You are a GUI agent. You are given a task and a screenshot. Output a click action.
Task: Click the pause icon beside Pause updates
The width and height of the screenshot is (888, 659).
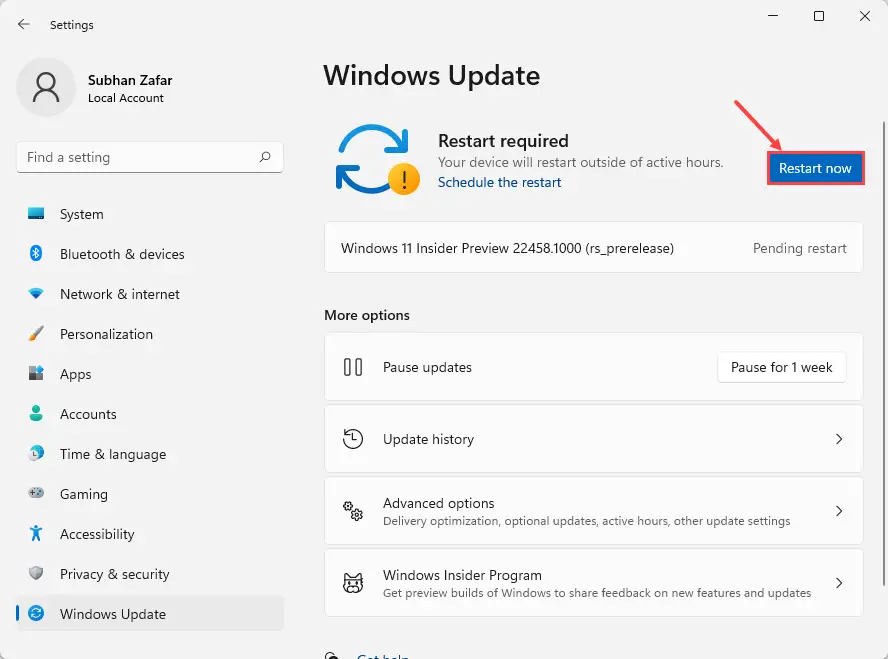[x=353, y=367]
